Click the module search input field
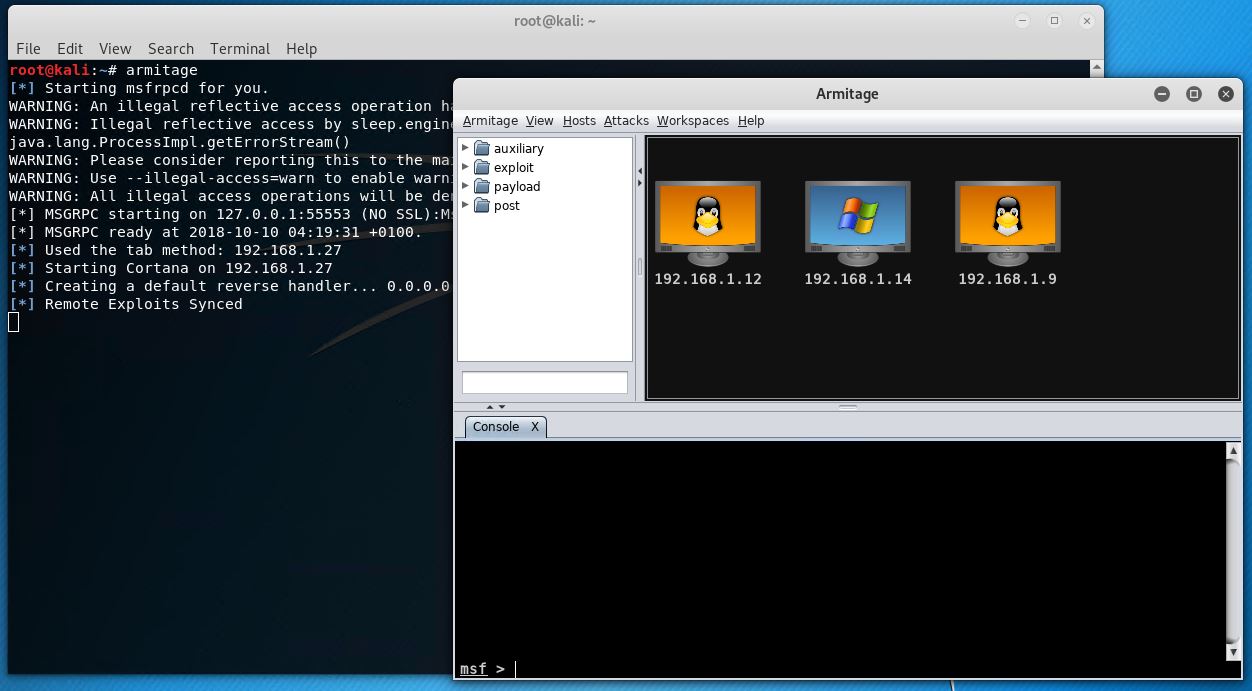Viewport: 1252px width, 691px height. (545, 382)
